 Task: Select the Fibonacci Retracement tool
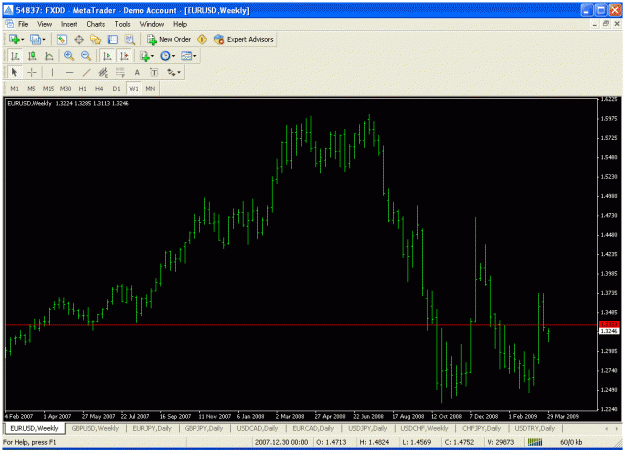(x=120, y=73)
